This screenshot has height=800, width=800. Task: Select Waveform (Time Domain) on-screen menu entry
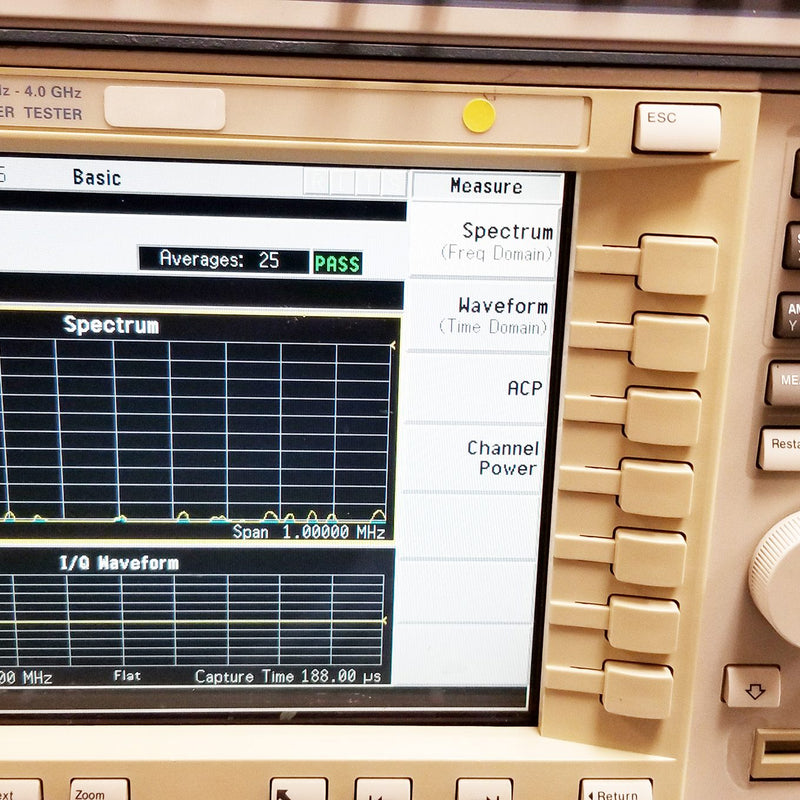[480, 315]
